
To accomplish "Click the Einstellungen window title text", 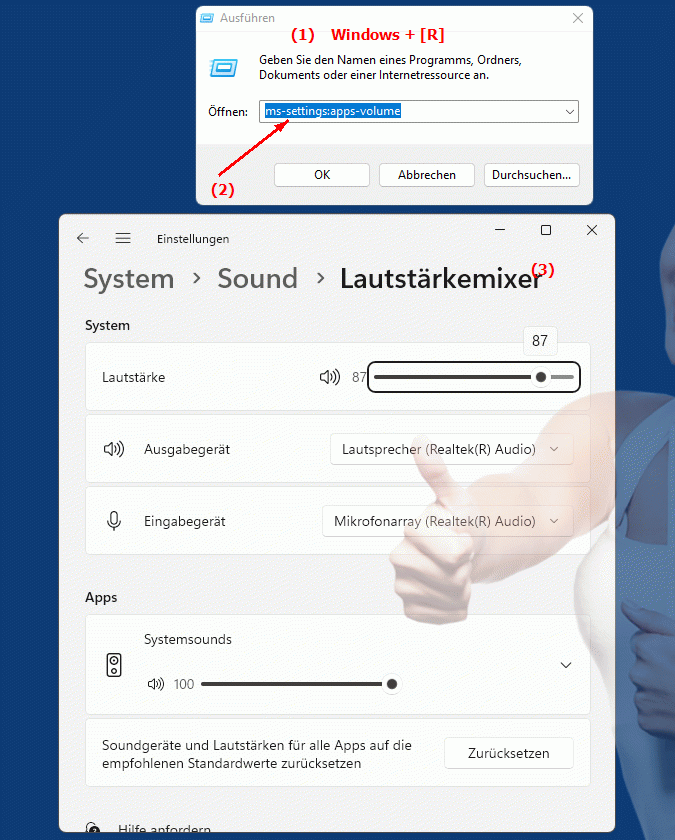I will (193, 239).
